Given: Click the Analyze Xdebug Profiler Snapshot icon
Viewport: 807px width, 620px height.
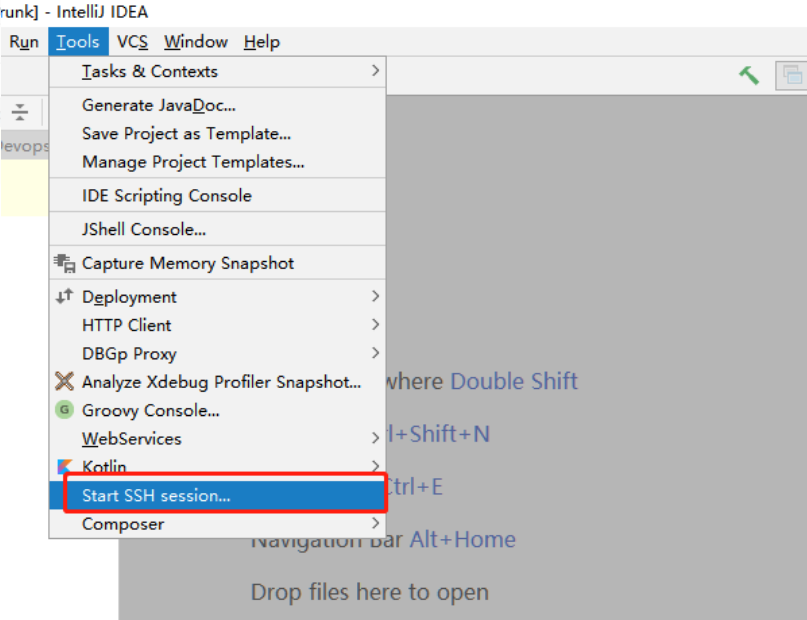Looking at the screenshot, I should [65, 381].
